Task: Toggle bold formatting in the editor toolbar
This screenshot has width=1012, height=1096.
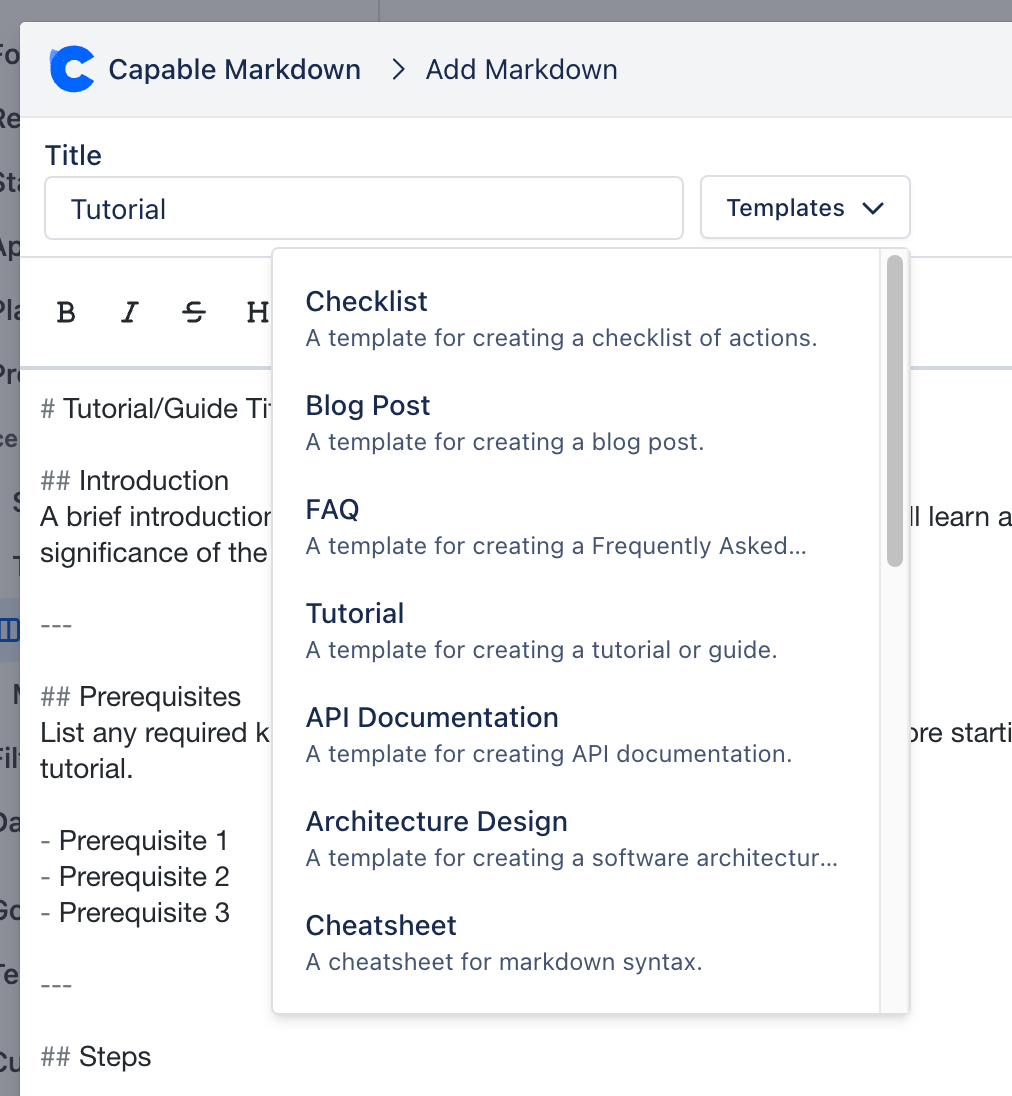Action: [66, 313]
